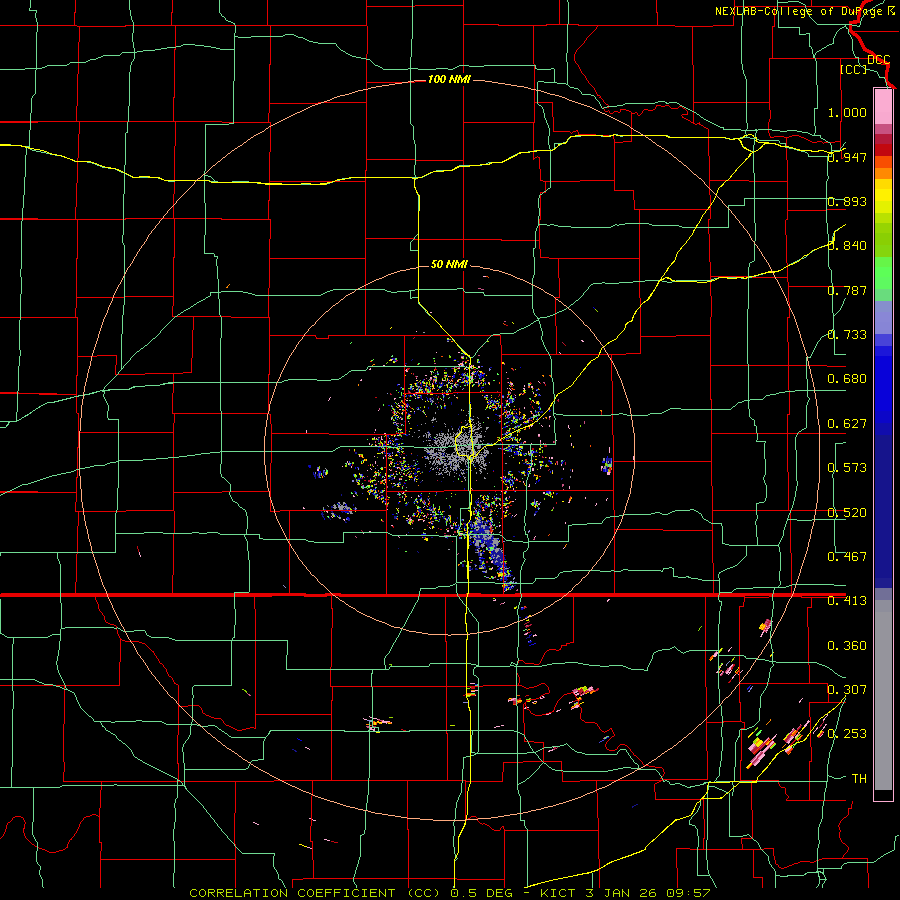Select the 0.360 value on the color scale
900x900 pixels.
[x=847, y=646]
